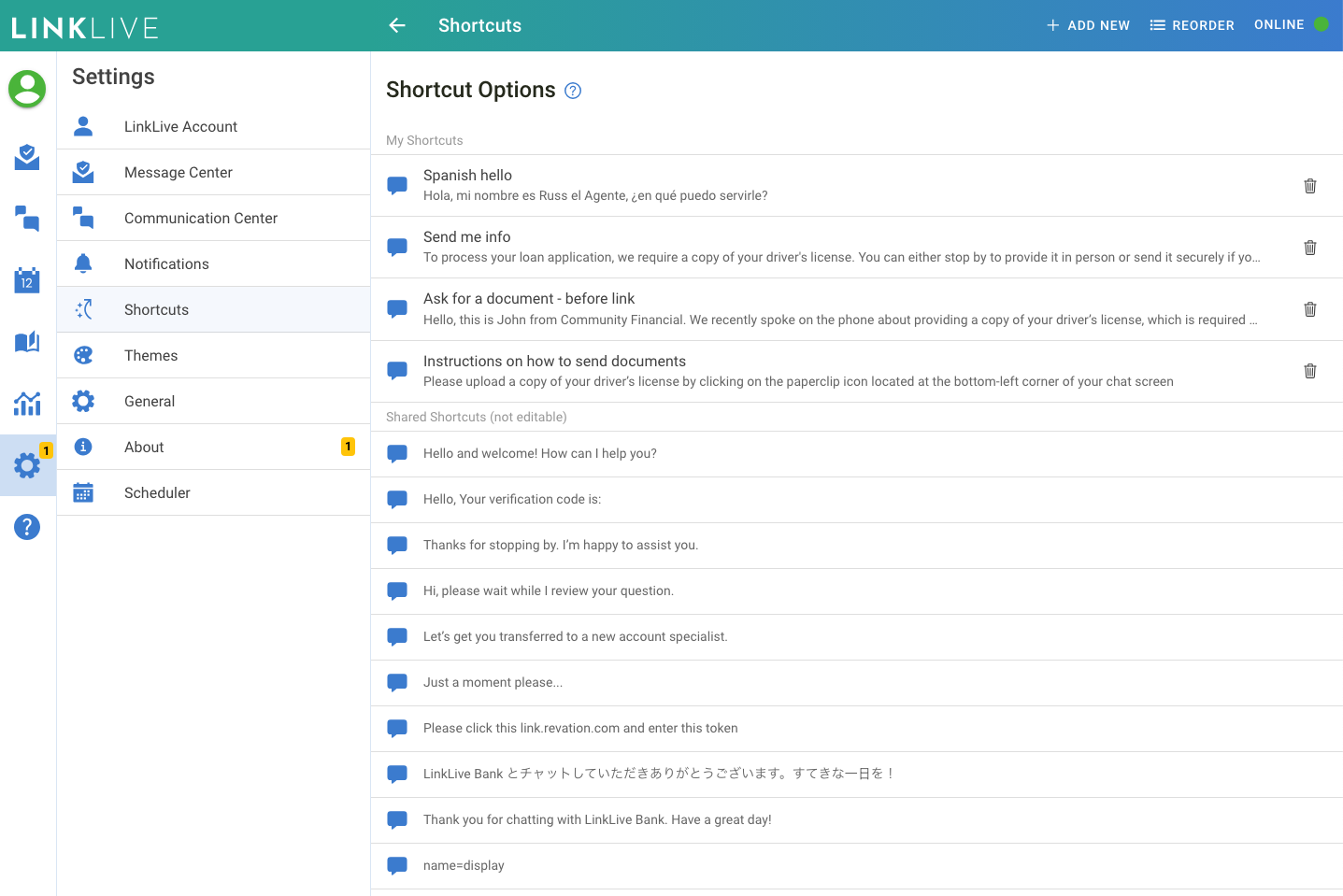
Task: Open the analytics chart icon in sidebar
Action: (x=27, y=404)
